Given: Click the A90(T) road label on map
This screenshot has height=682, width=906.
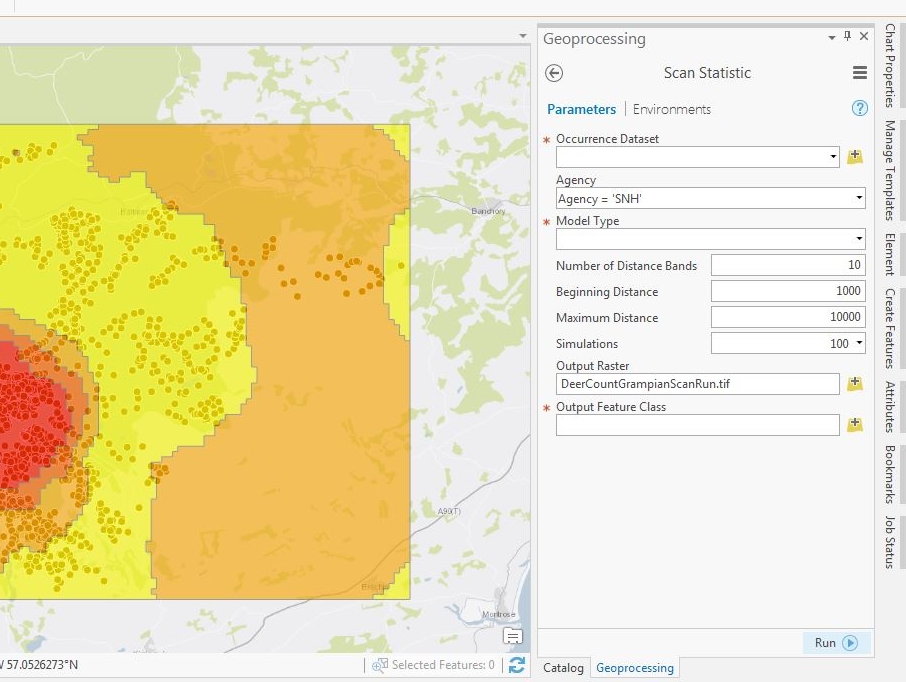Looking at the screenshot, I should pos(449,512).
